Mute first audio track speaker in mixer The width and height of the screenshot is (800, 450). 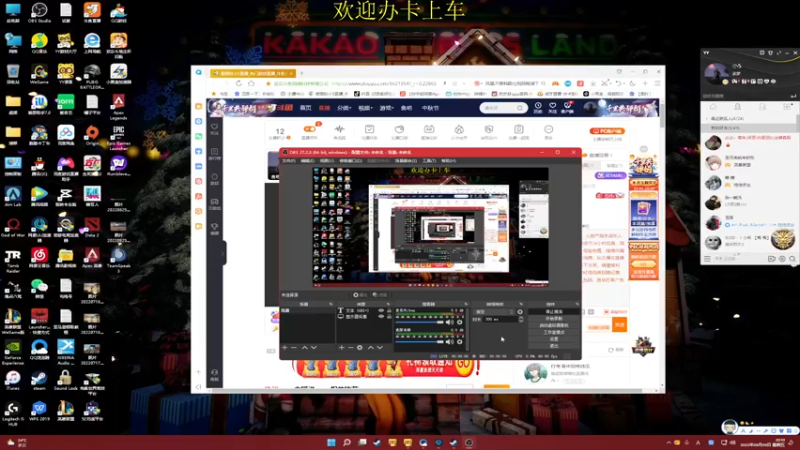(449, 322)
